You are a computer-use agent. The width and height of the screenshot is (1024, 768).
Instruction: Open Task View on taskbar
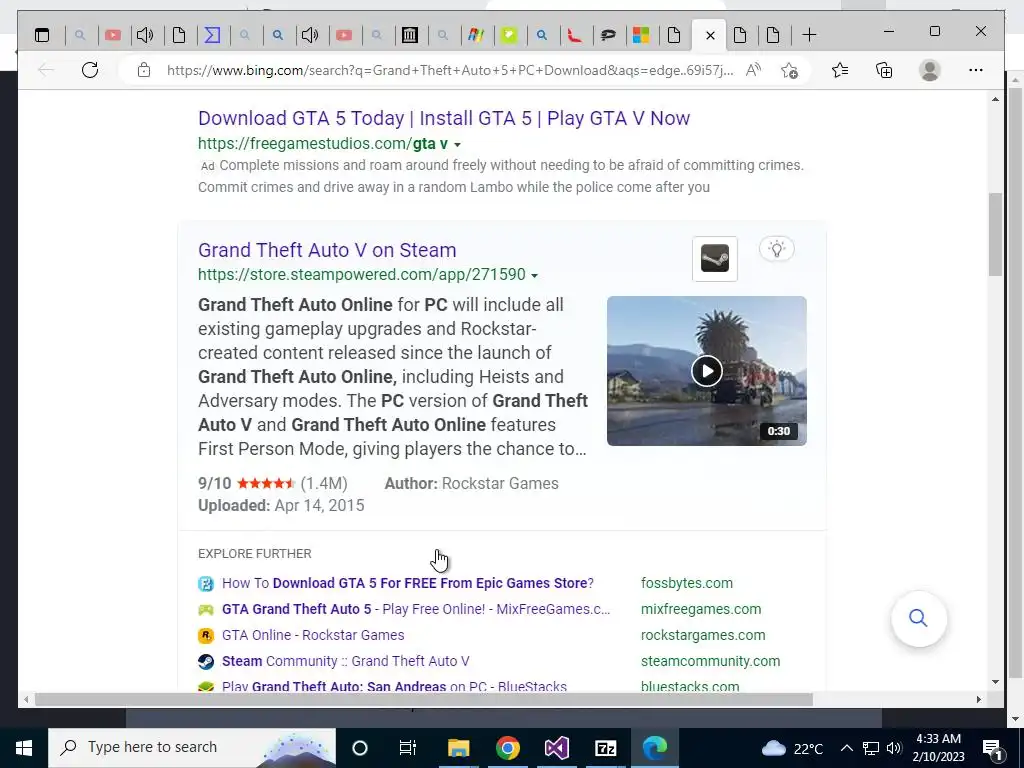pos(408,748)
